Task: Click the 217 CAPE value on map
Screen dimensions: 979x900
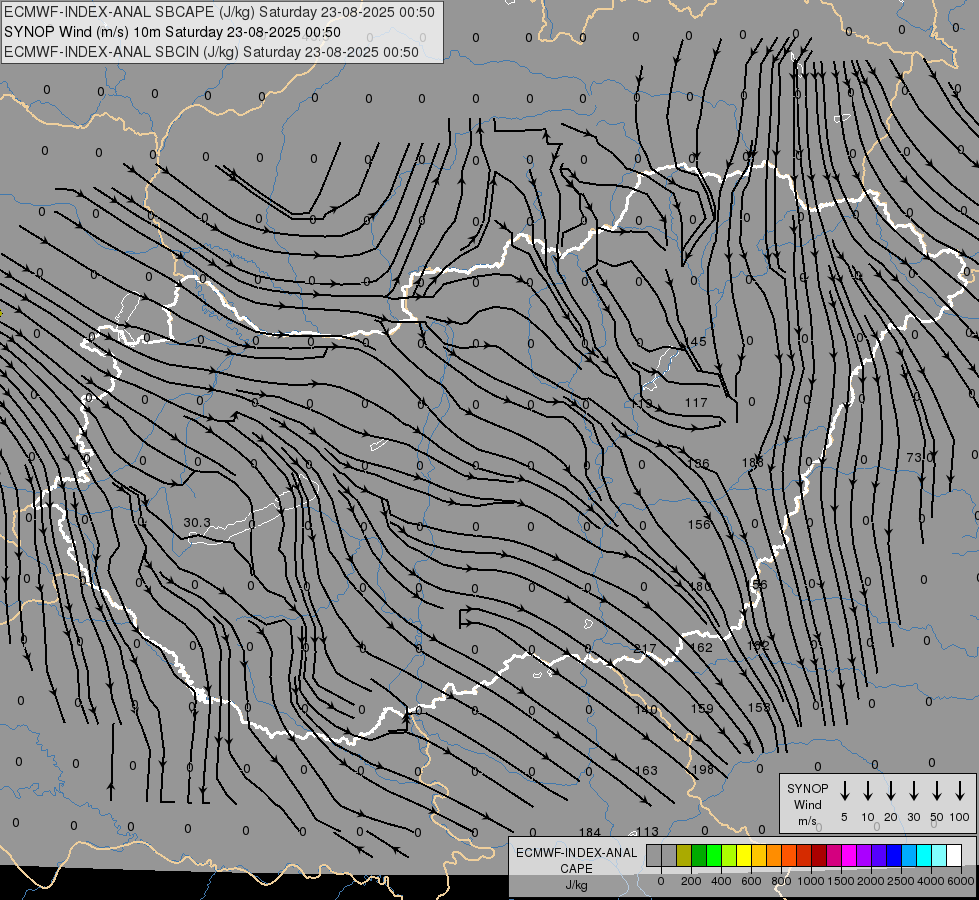Action: pos(645,649)
